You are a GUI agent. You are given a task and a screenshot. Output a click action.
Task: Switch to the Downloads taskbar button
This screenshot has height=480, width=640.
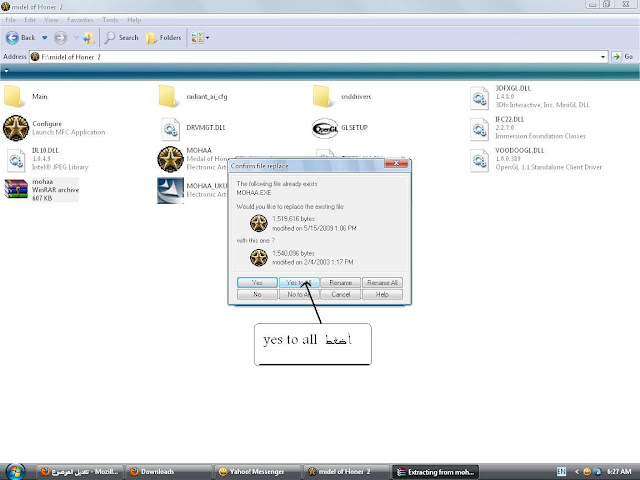click(169, 472)
